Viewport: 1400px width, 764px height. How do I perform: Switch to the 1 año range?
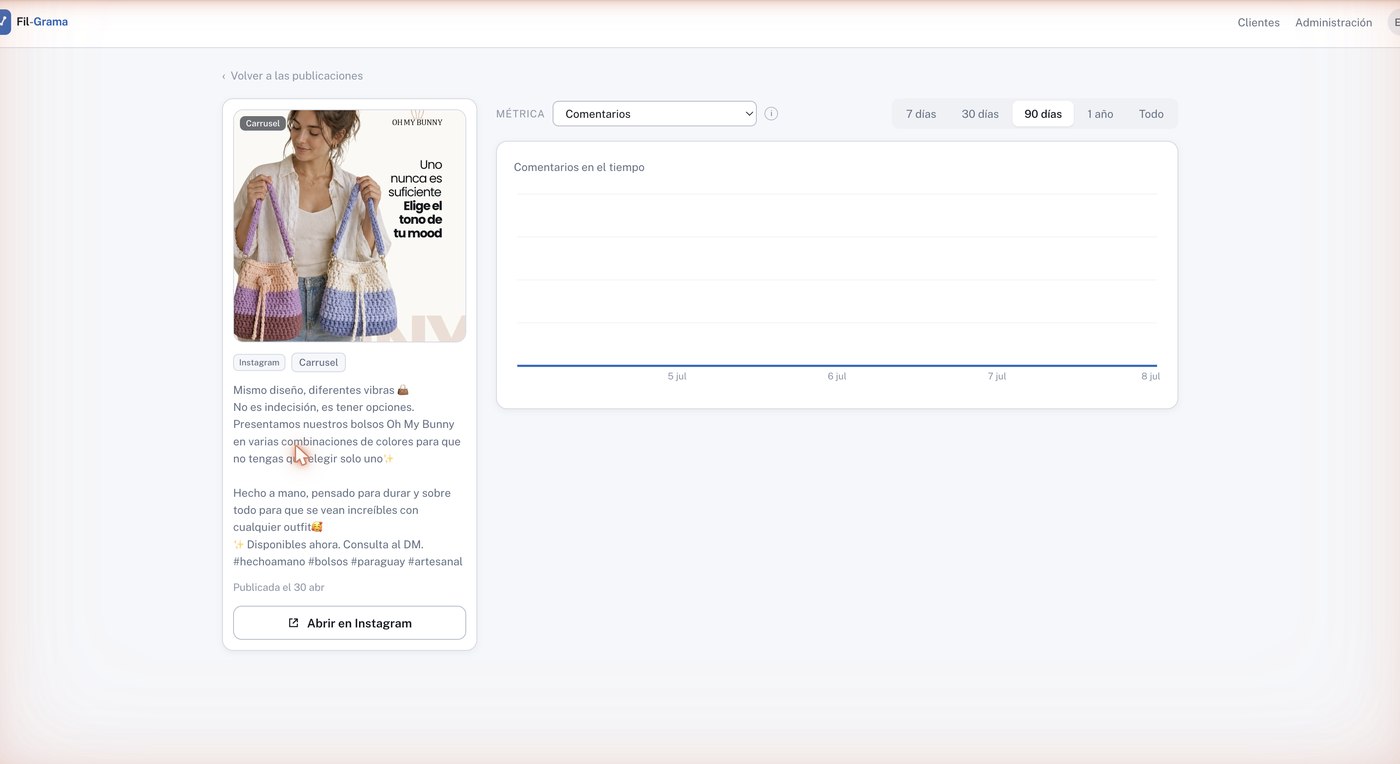point(1100,114)
